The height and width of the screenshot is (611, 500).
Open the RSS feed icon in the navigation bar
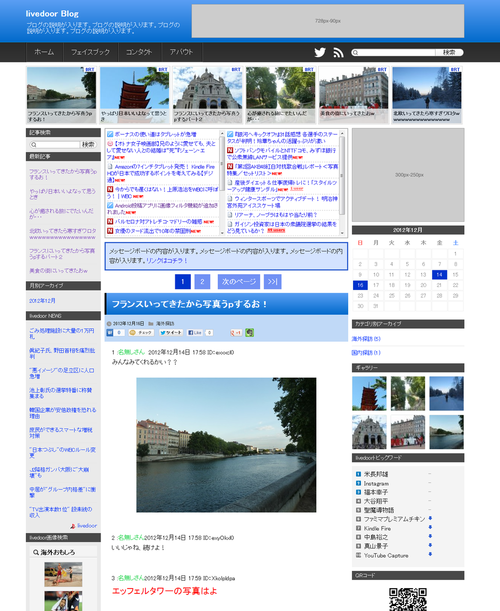338,53
